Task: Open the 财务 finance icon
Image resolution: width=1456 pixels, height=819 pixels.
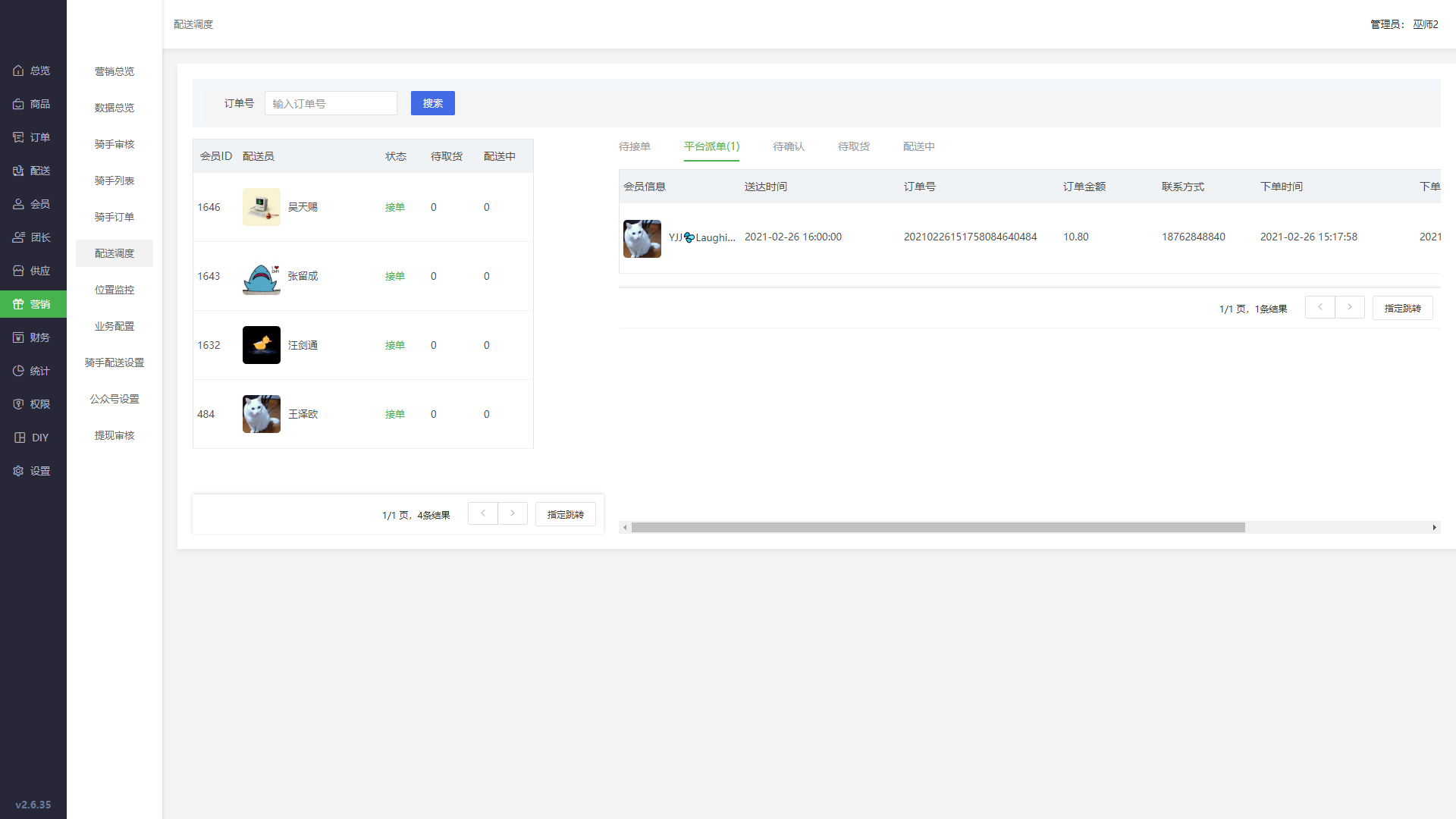Action: tap(18, 337)
